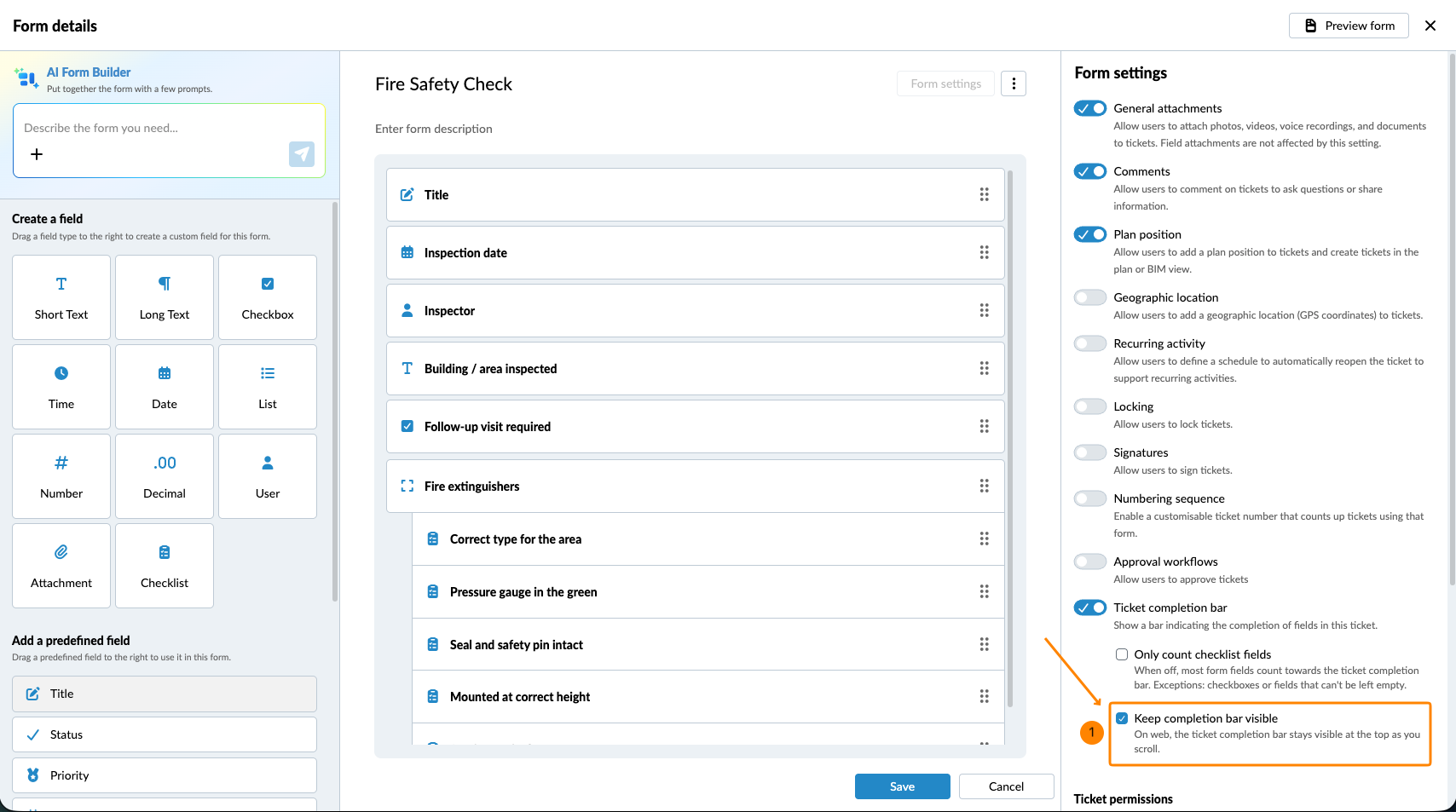Screen dimensions: 1456x812
Task: Click the AI form description input
Action: coord(169,128)
